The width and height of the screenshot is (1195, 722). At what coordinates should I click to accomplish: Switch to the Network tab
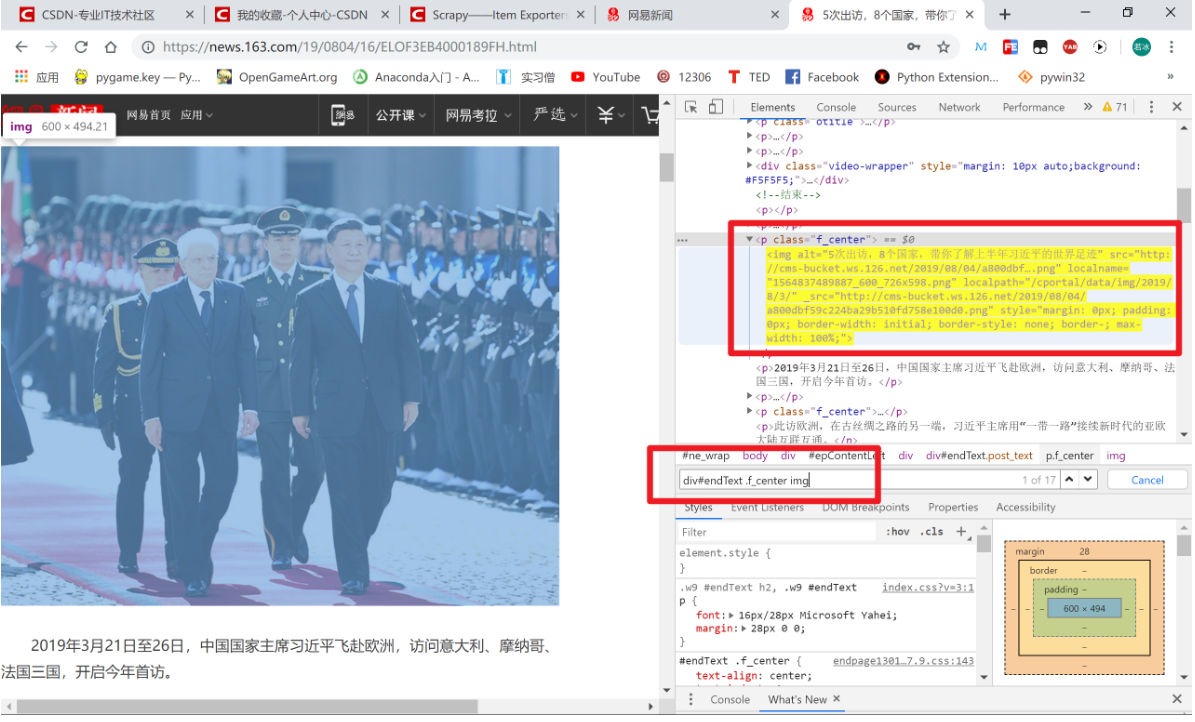[x=960, y=107]
